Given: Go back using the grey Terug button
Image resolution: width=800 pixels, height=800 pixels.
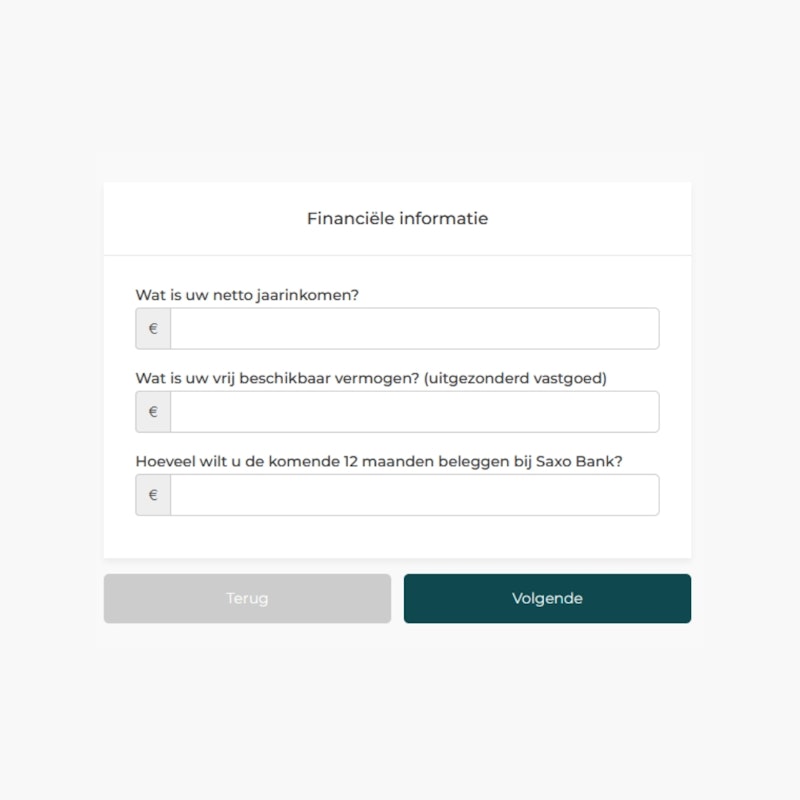Looking at the screenshot, I should tap(247, 598).
